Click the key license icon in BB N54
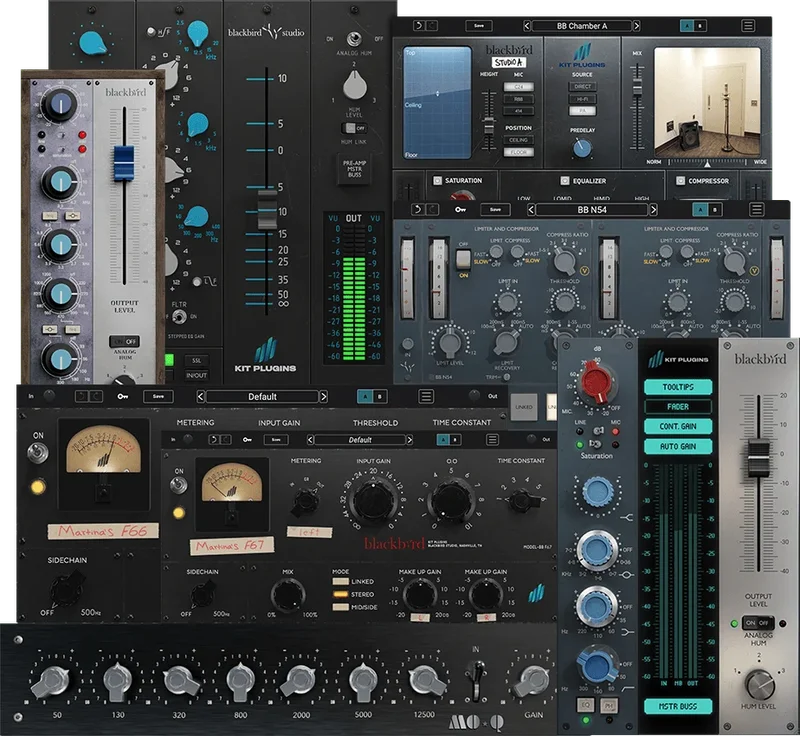This screenshot has height=736, width=800. click(x=461, y=210)
